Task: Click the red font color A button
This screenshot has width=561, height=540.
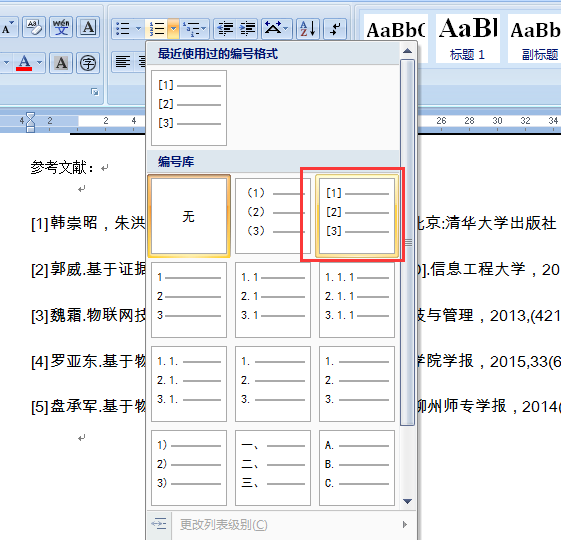Action: coord(24,63)
